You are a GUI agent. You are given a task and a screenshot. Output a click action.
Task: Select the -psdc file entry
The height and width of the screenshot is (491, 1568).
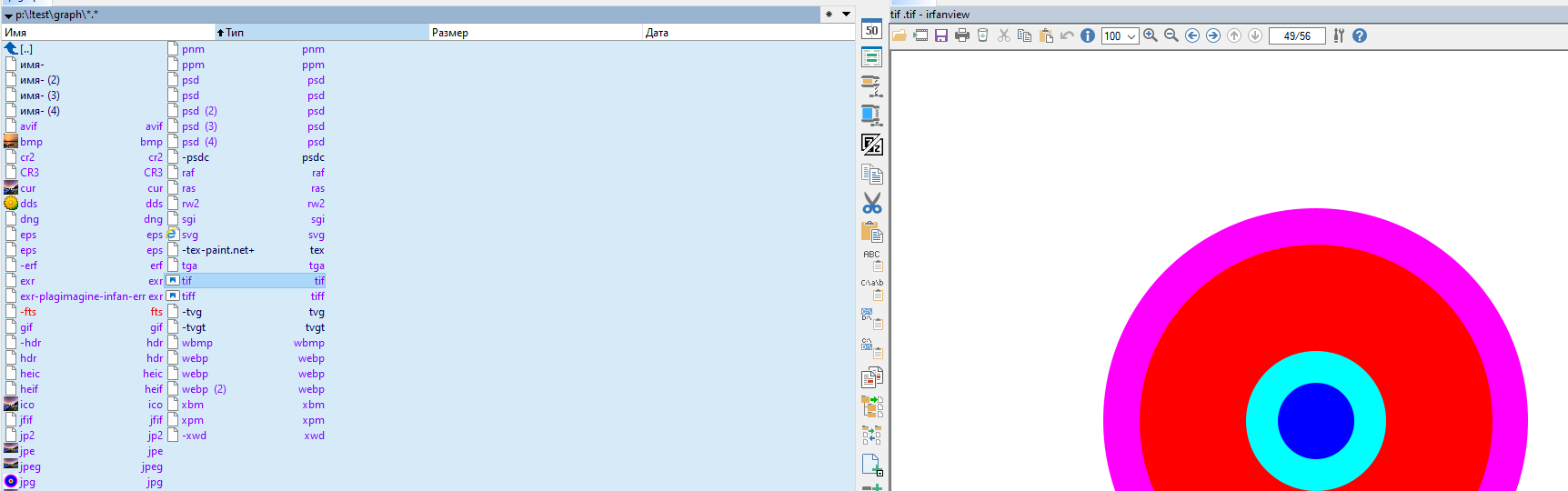click(x=246, y=157)
